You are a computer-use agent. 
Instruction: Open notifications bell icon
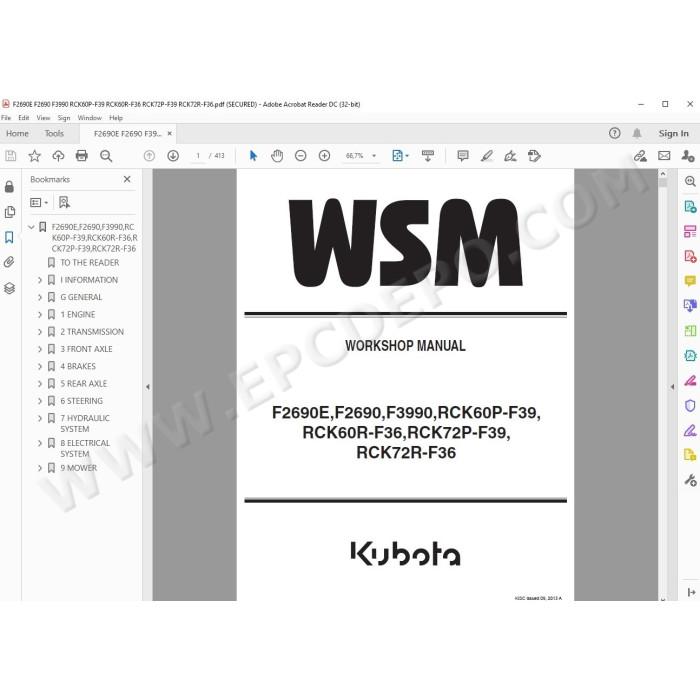click(x=637, y=133)
